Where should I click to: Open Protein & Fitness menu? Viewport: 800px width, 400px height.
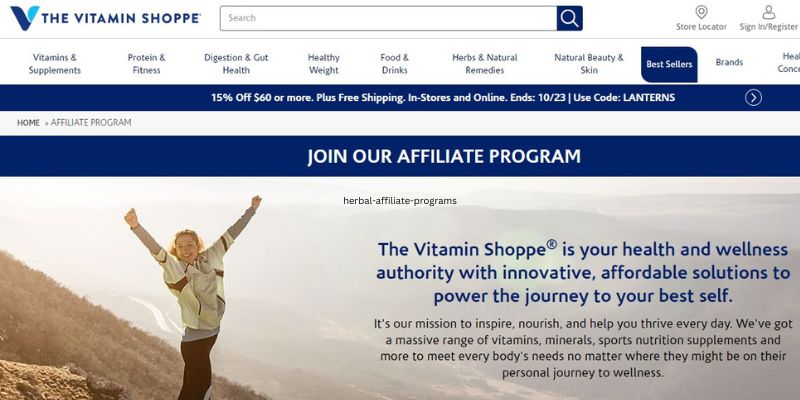[146, 64]
